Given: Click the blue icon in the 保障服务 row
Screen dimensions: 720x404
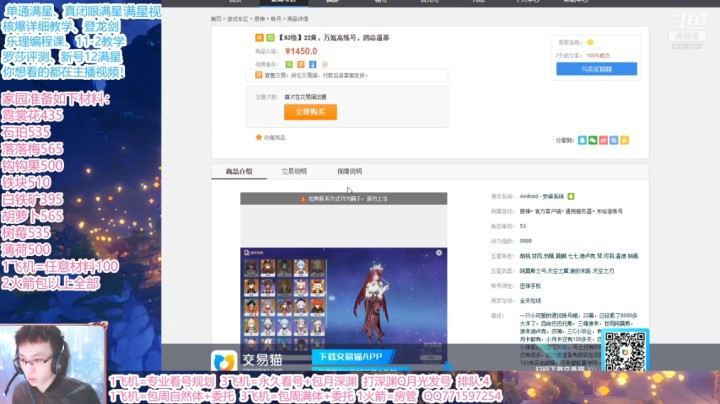Looking at the screenshot, I should pyautogui.click(x=313, y=64).
